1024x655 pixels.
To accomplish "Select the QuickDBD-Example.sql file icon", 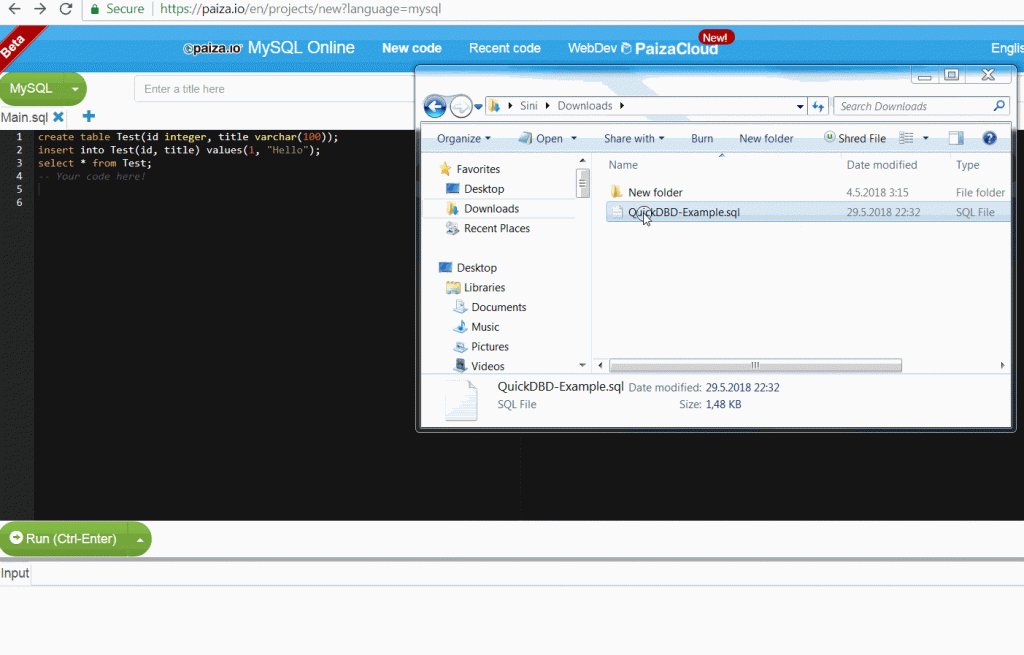I will [x=618, y=212].
